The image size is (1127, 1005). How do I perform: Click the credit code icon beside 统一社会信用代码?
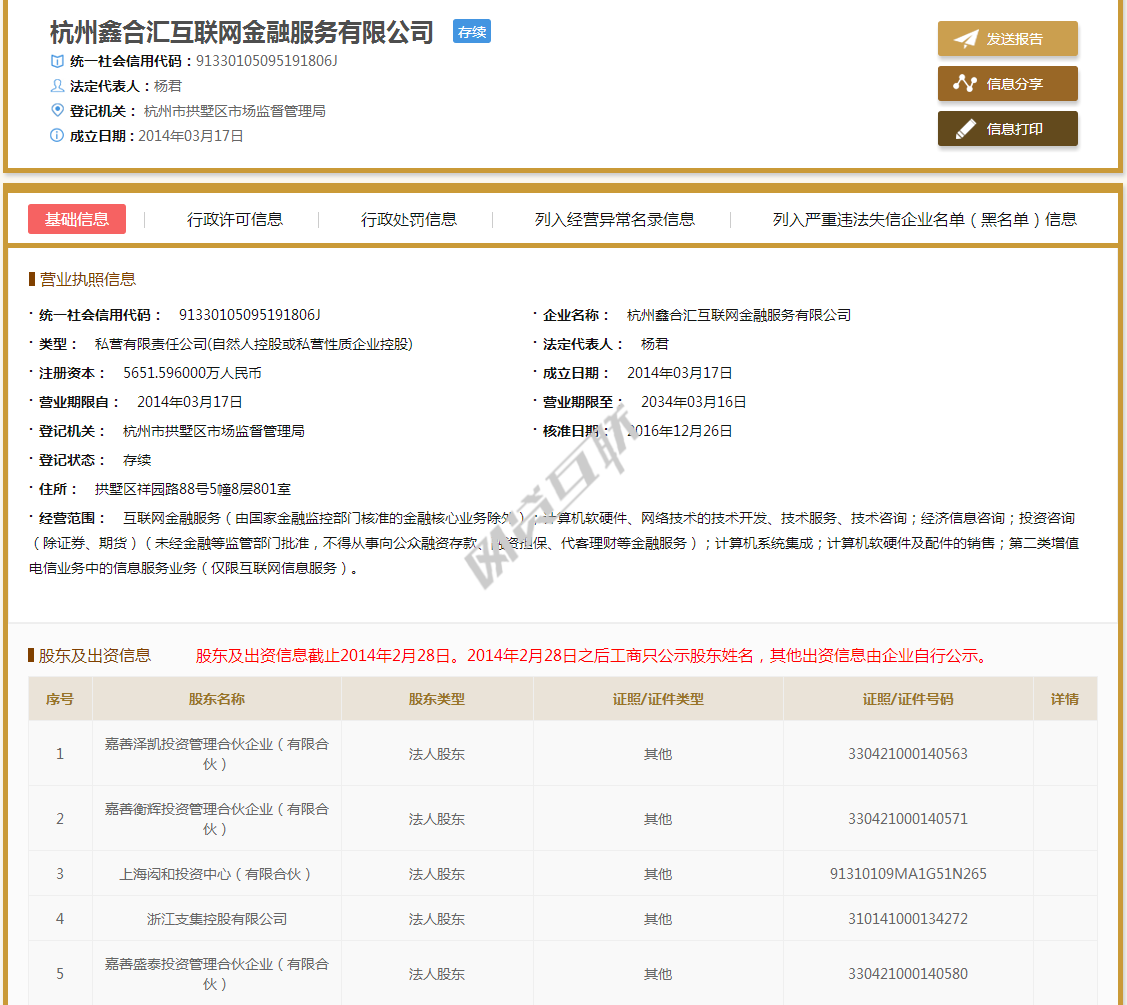click(57, 61)
